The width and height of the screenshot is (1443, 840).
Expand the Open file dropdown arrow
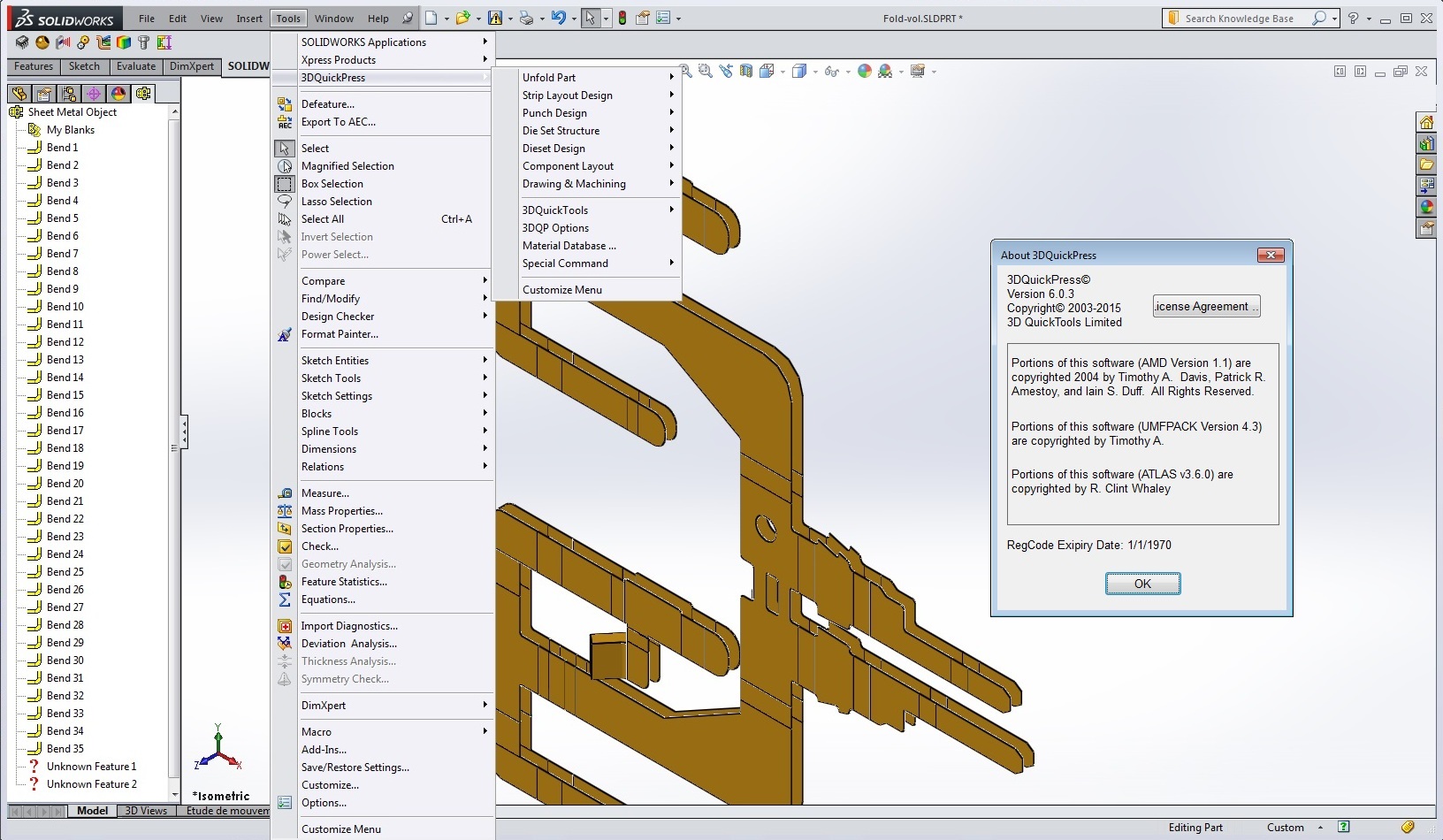(478, 19)
